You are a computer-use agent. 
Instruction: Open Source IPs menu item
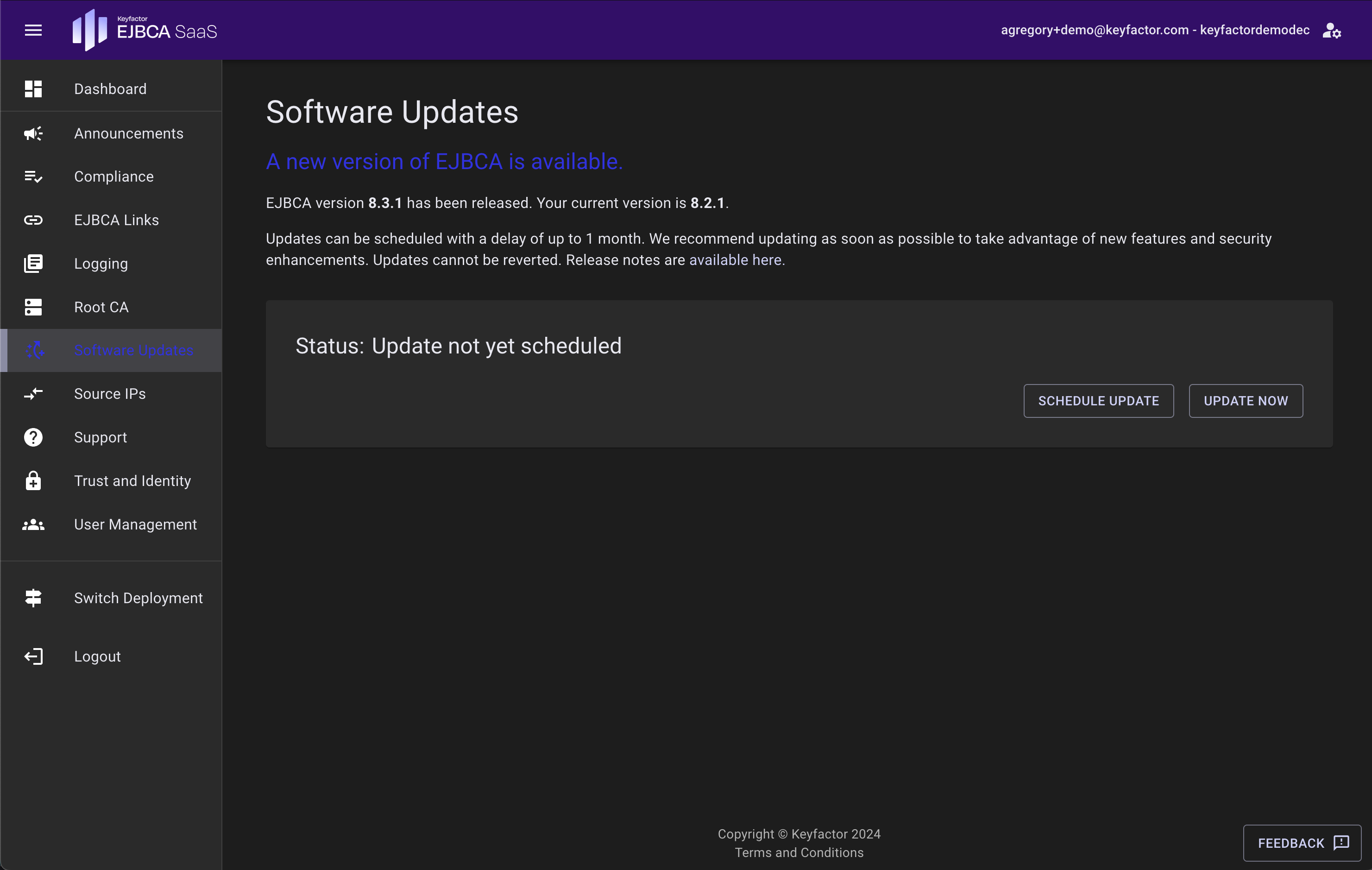[109, 394]
